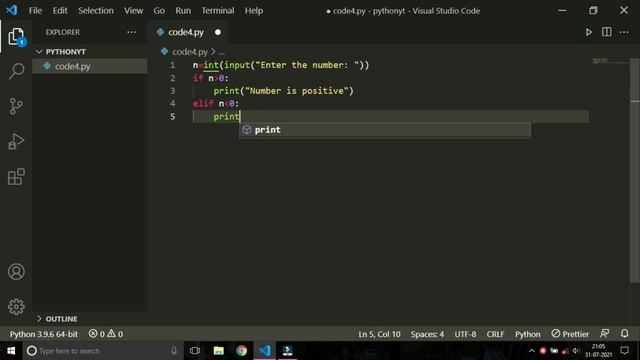Click line number 1 in the gutter

coord(173,65)
